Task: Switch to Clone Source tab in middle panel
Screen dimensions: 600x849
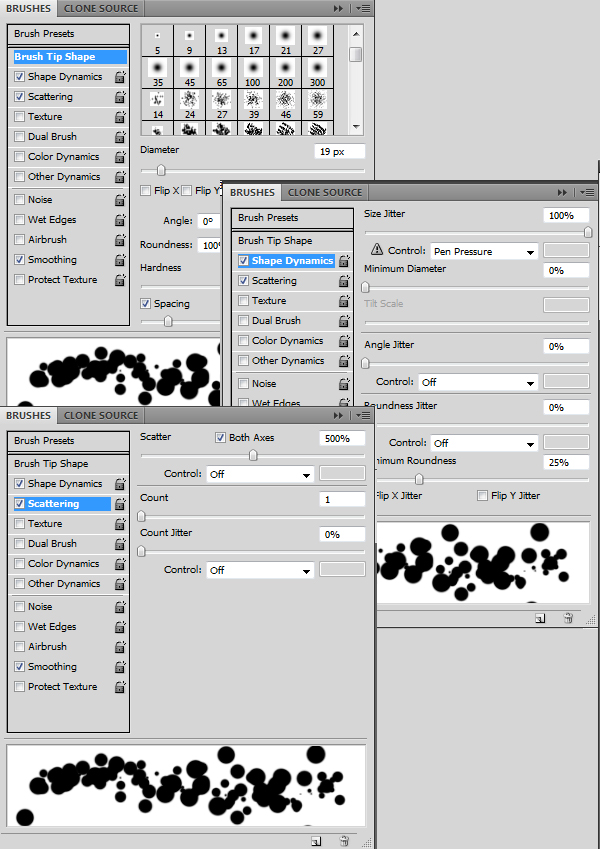Action: [325, 193]
